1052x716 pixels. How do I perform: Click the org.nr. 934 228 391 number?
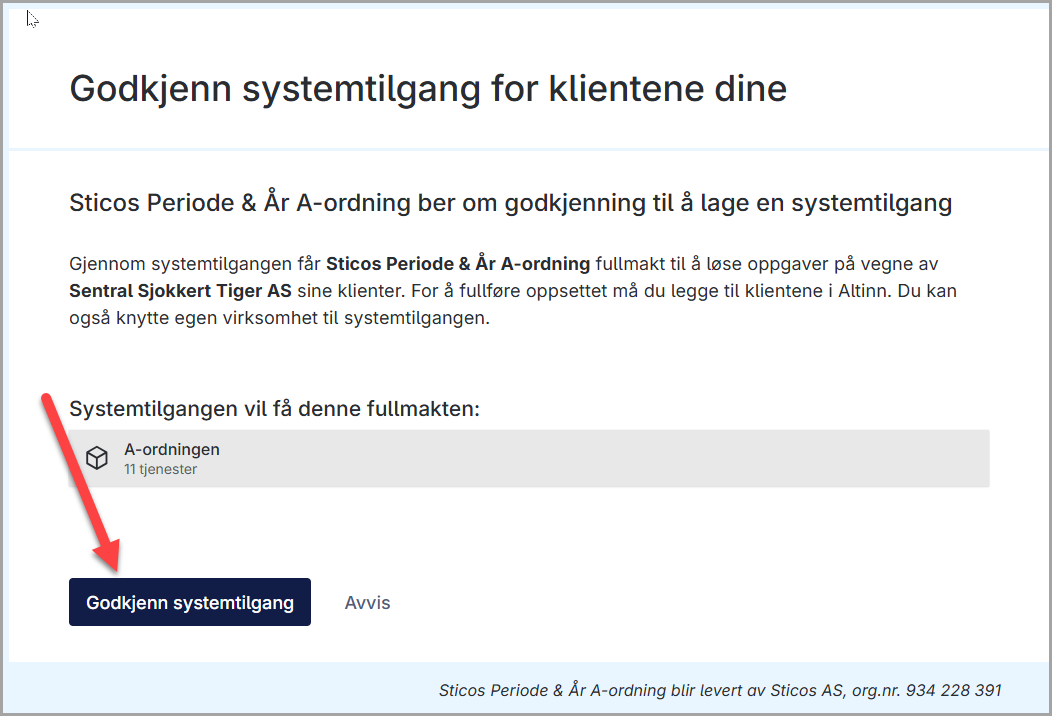tap(953, 690)
